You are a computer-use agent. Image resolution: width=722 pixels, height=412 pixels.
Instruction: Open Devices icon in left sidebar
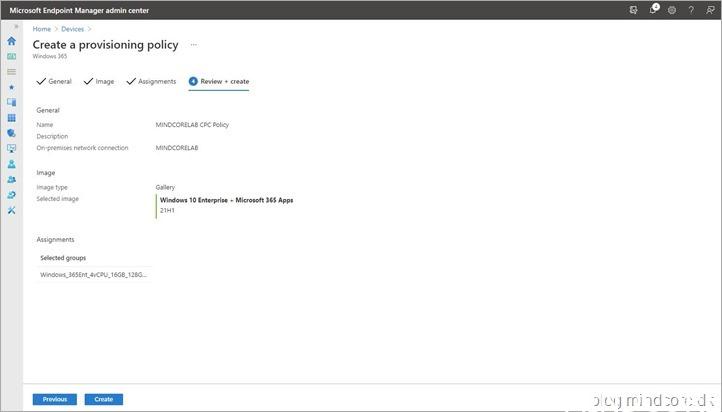point(11,102)
